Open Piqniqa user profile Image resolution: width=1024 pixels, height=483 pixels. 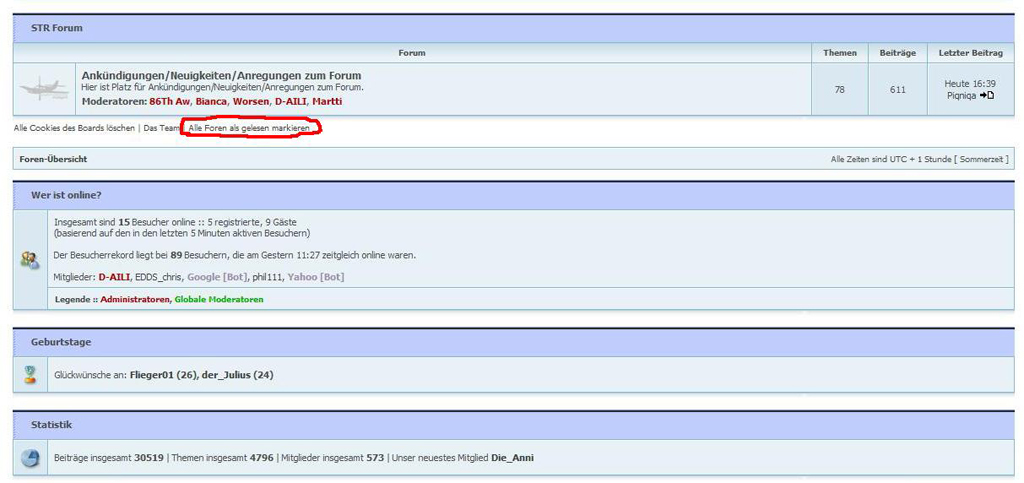[x=961, y=95]
